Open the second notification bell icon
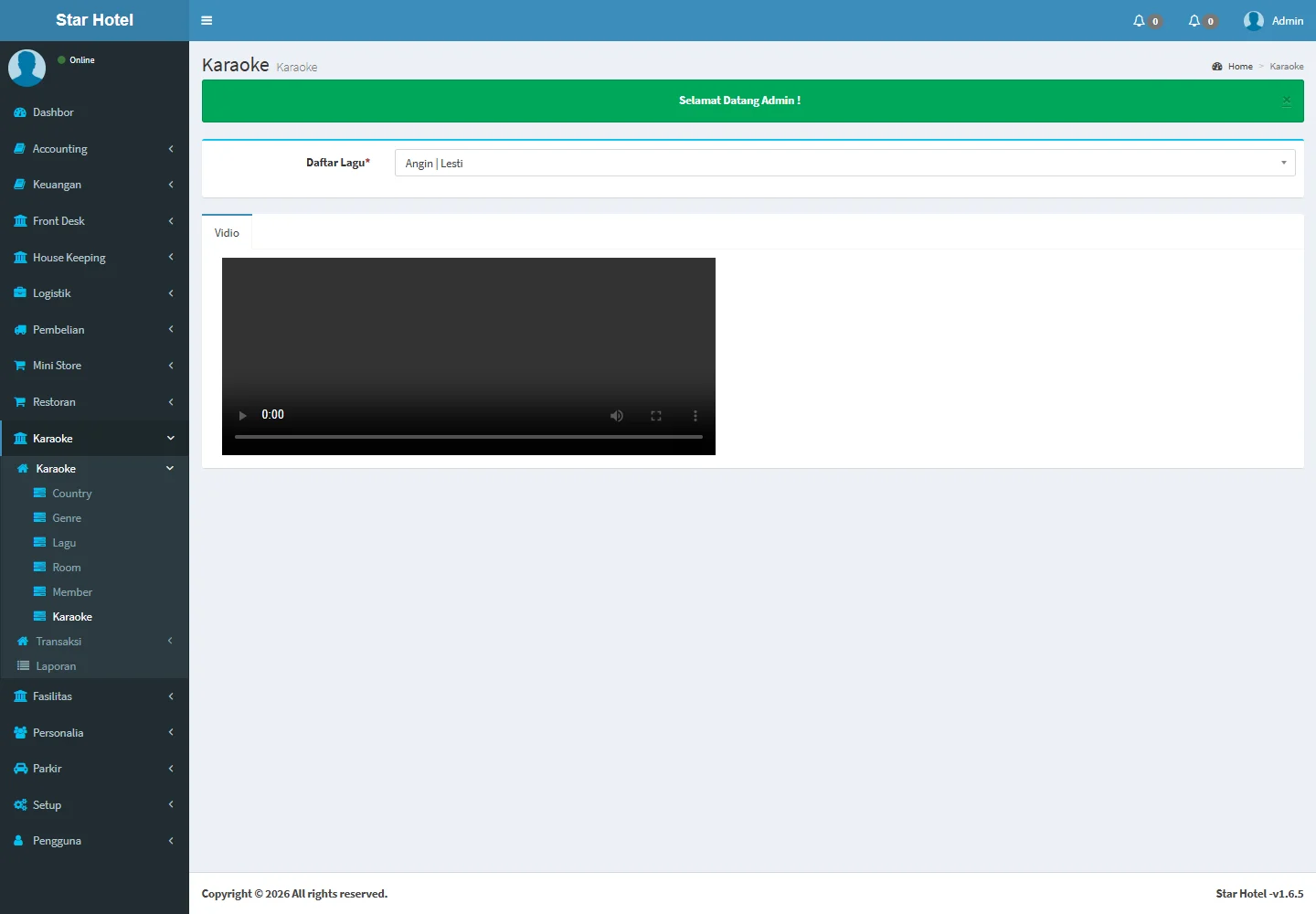Viewport: 1316px width, 914px height. click(x=1194, y=21)
